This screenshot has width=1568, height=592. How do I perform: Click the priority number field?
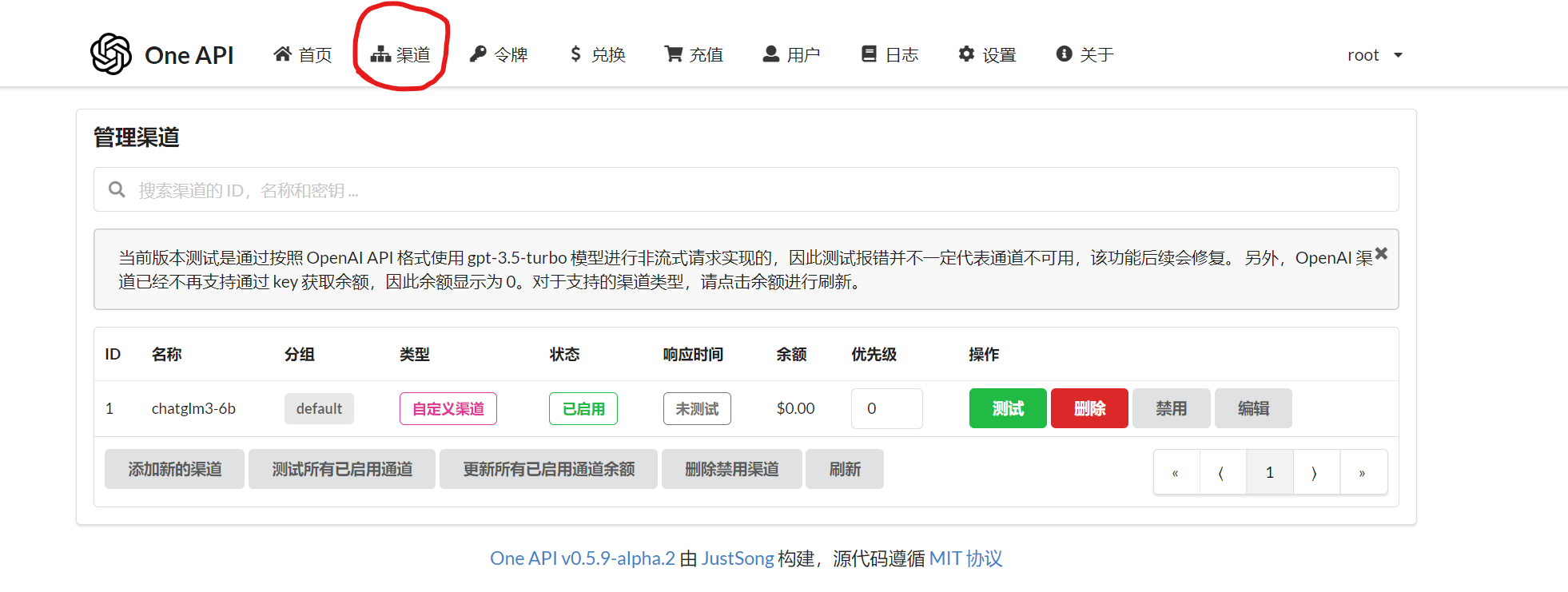[x=886, y=408]
